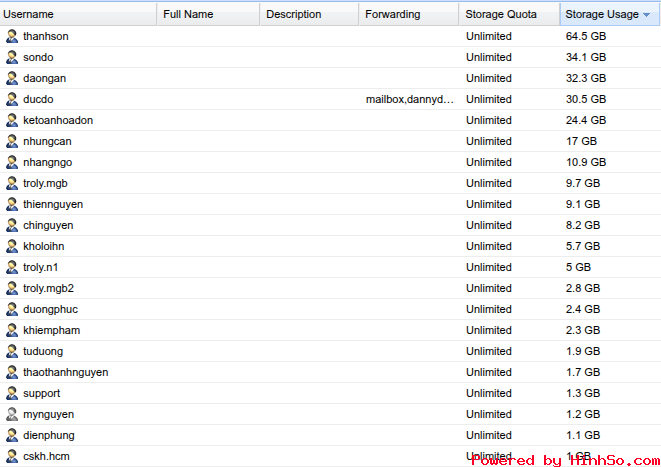Select the thiennguyen user icon
The height and width of the screenshot is (467, 661).
click(x=12, y=204)
